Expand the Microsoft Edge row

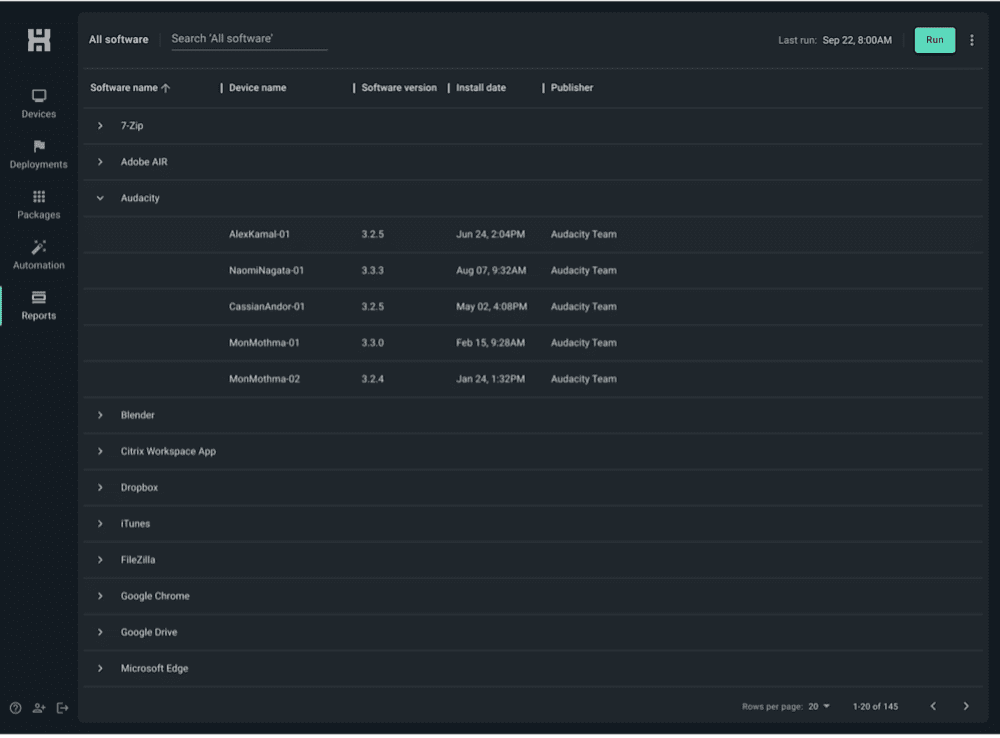[100, 669]
